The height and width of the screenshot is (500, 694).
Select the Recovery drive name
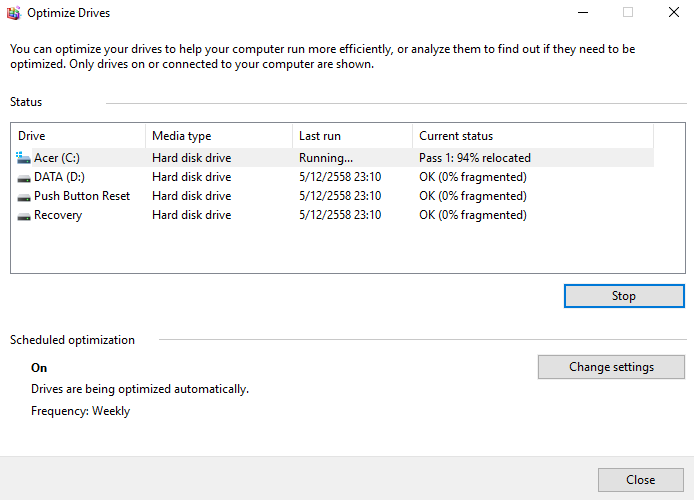pos(58,215)
